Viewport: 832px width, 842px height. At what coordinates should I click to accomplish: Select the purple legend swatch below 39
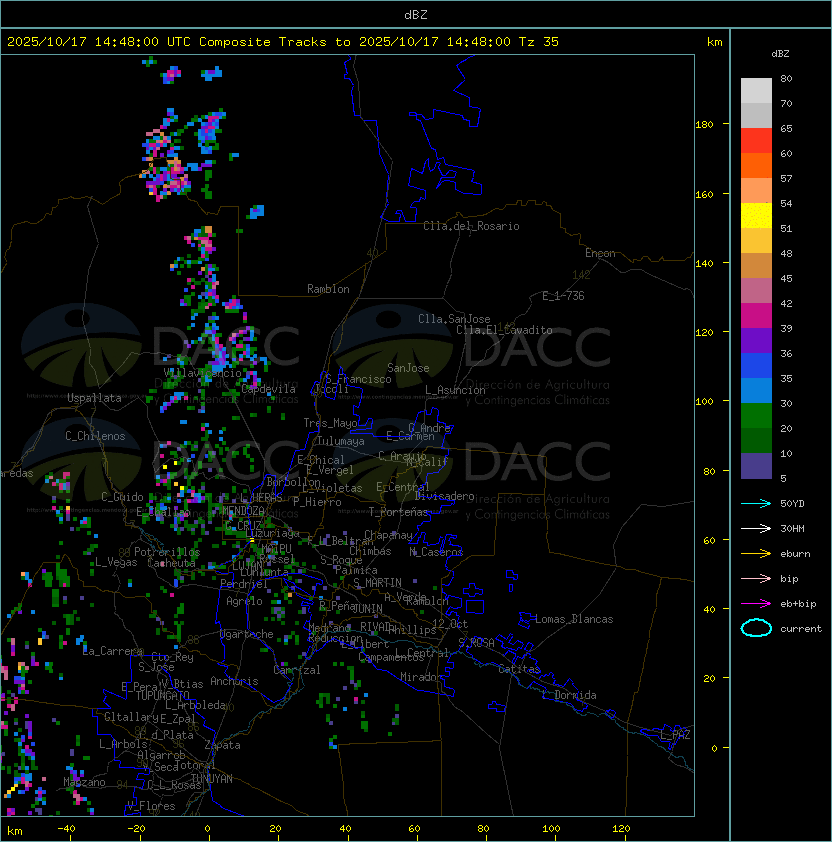[756, 340]
